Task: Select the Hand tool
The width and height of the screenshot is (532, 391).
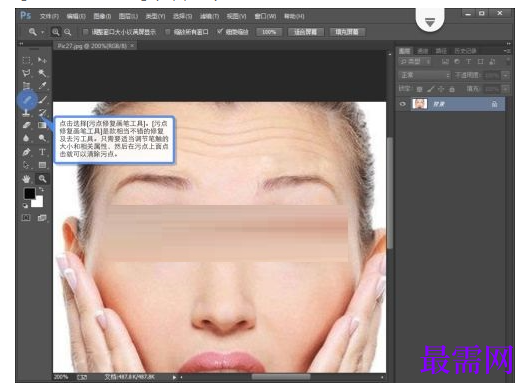Action: 26,179
